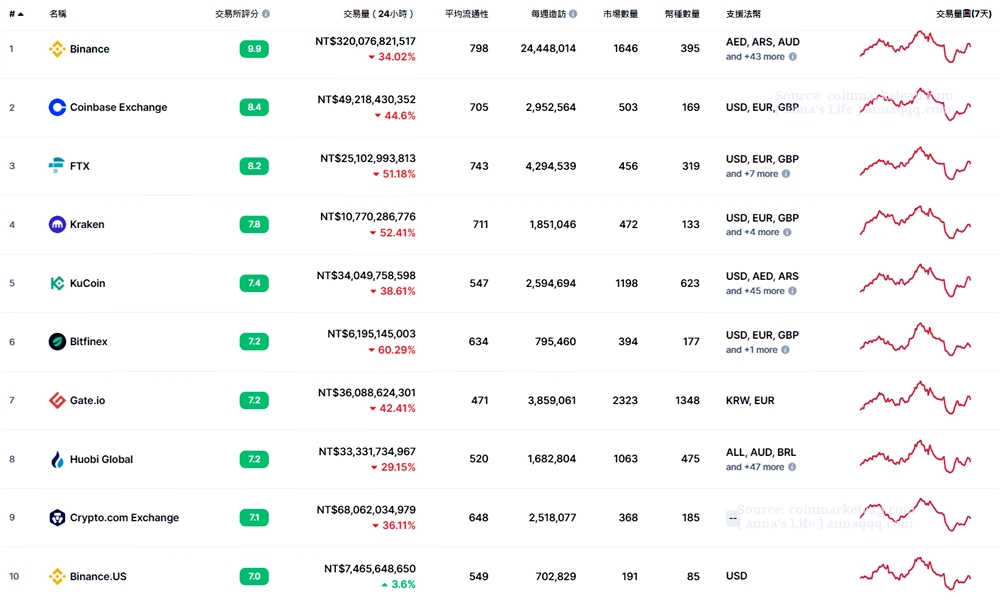Click the Kraken logo icon
The width and height of the screenshot is (1000, 600).
[x=57, y=224]
